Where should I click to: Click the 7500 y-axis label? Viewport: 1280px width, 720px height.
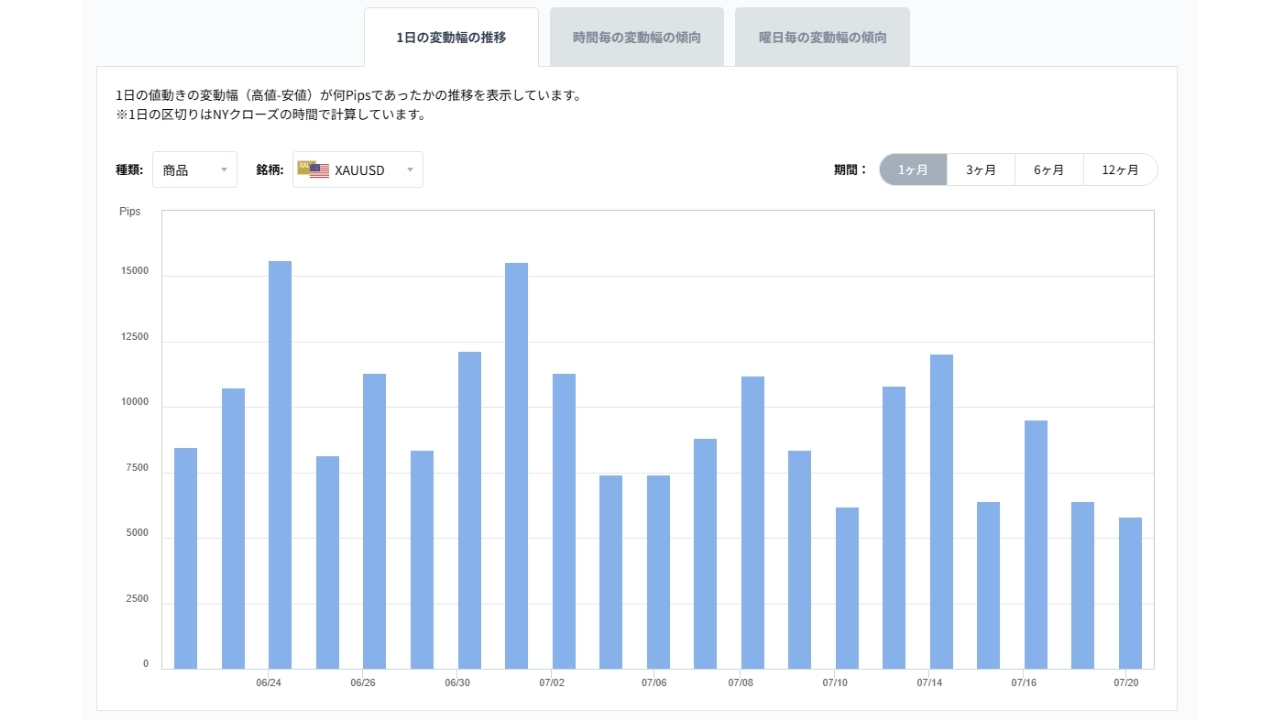(136, 468)
